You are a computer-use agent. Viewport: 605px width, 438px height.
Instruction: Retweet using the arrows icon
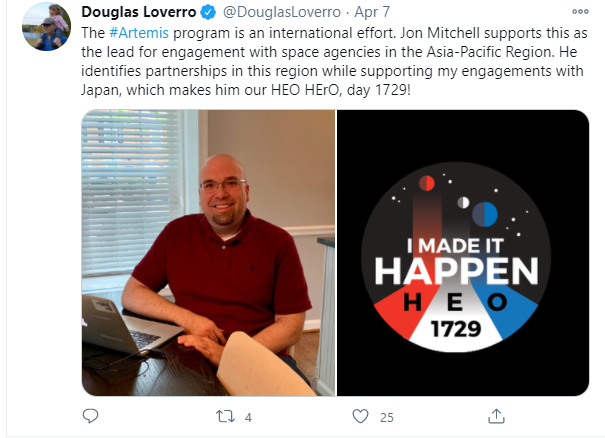click(225, 417)
